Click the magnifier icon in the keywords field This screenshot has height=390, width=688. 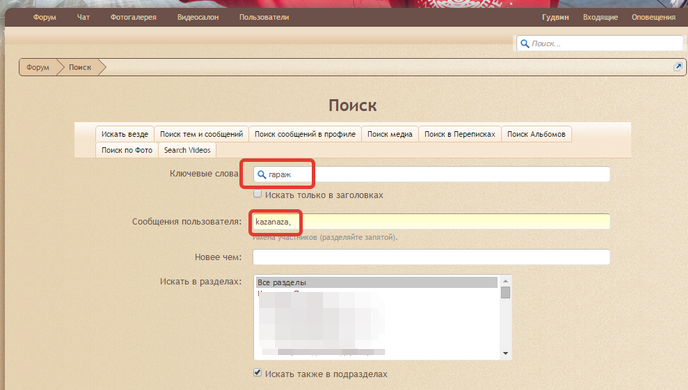tap(262, 175)
